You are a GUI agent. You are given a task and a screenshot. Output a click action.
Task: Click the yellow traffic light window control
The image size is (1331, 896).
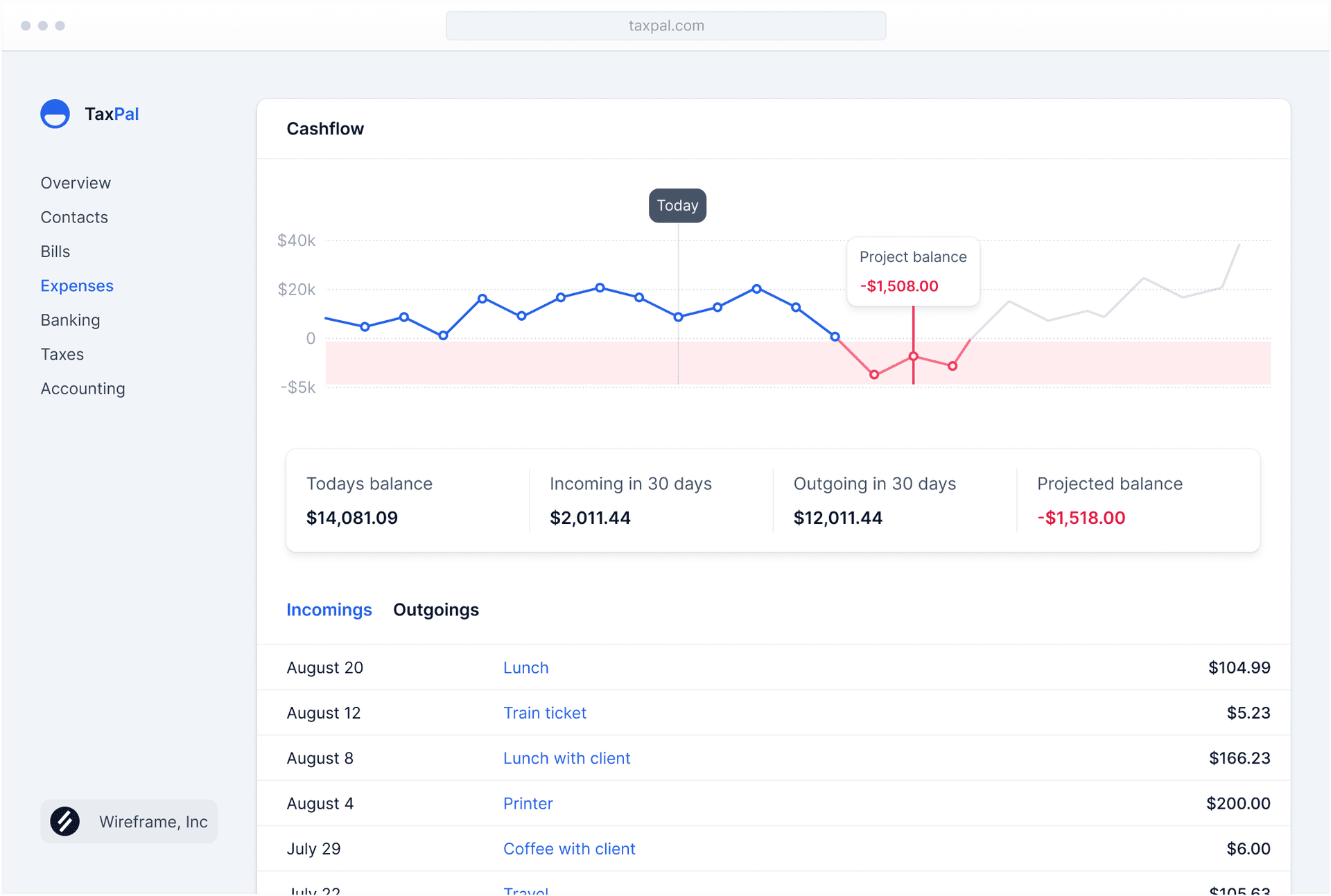43,26
